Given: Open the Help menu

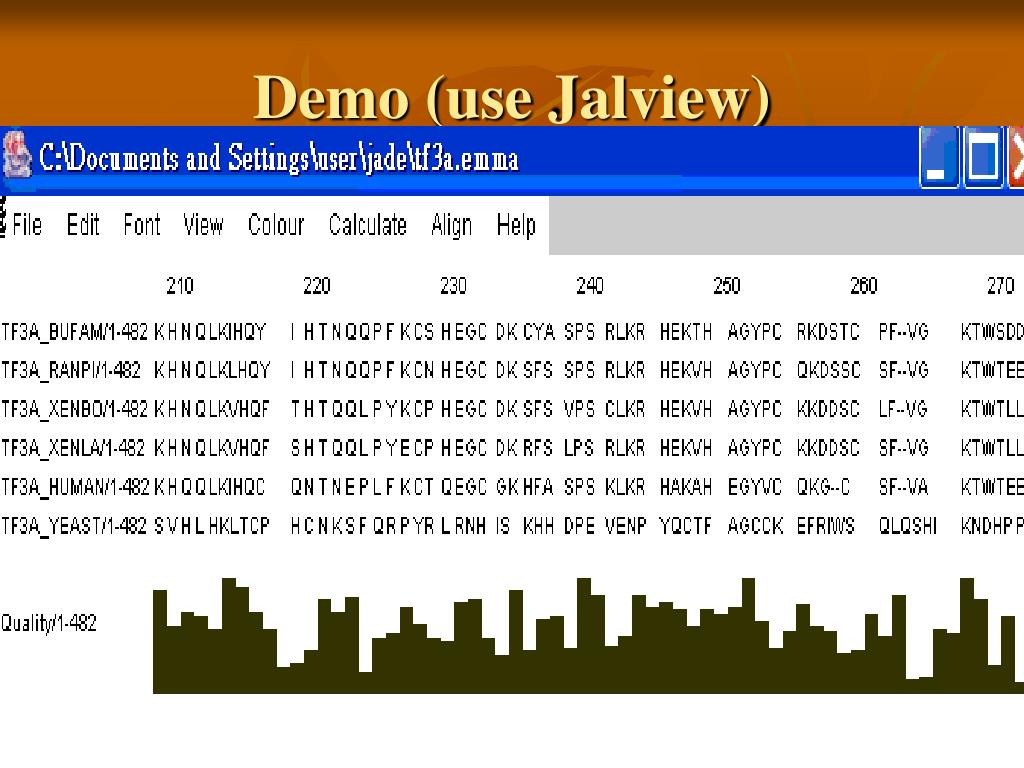Looking at the screenshot, I should pyautogui.click(x=516, y=225).
